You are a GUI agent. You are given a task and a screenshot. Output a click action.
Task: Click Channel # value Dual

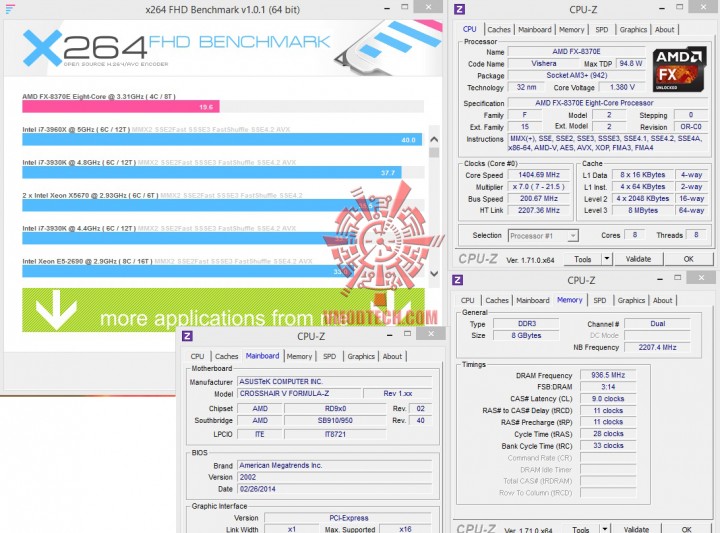click(x=657, y=324)
